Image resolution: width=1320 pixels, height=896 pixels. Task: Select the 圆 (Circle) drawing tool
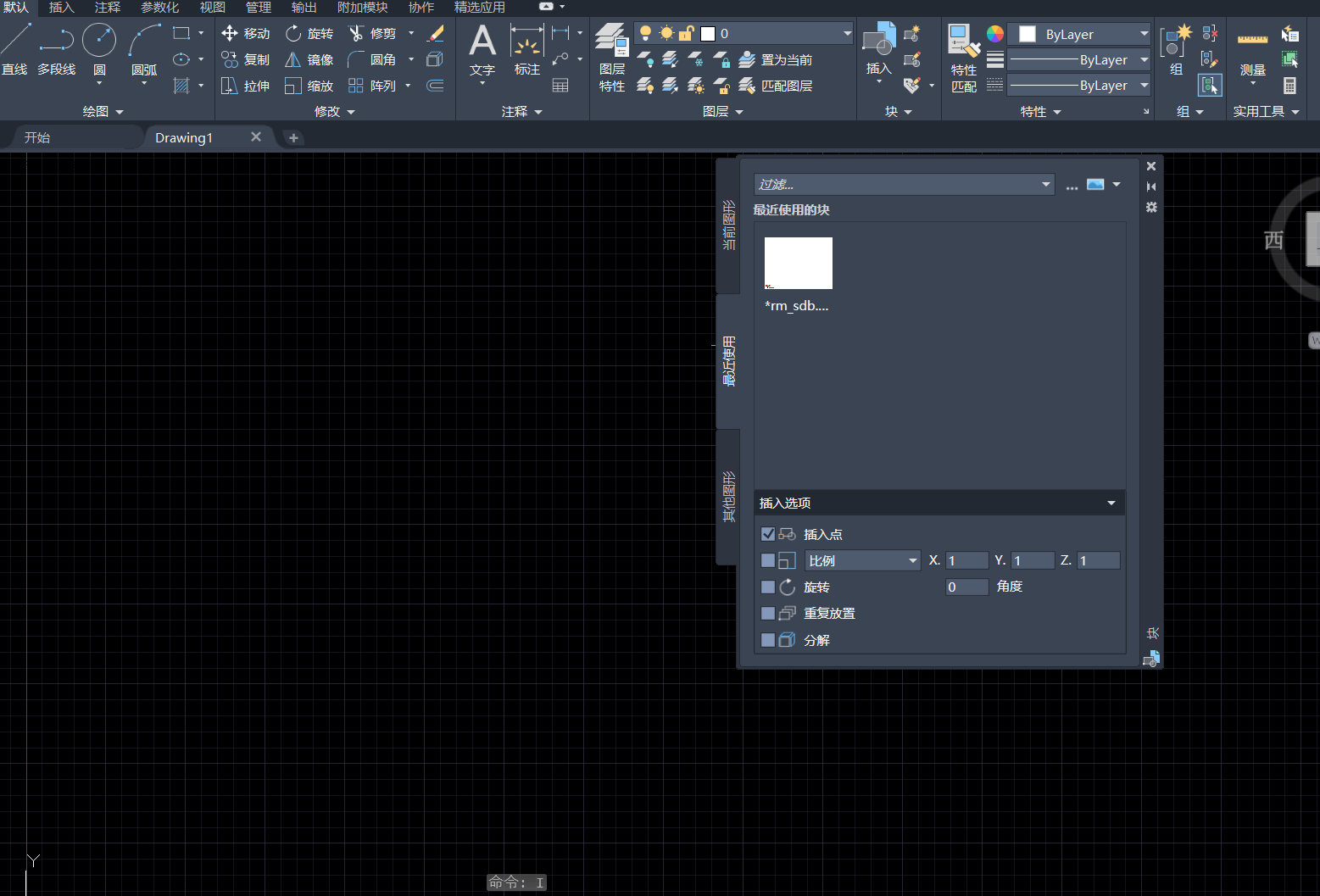pos(99,49)
